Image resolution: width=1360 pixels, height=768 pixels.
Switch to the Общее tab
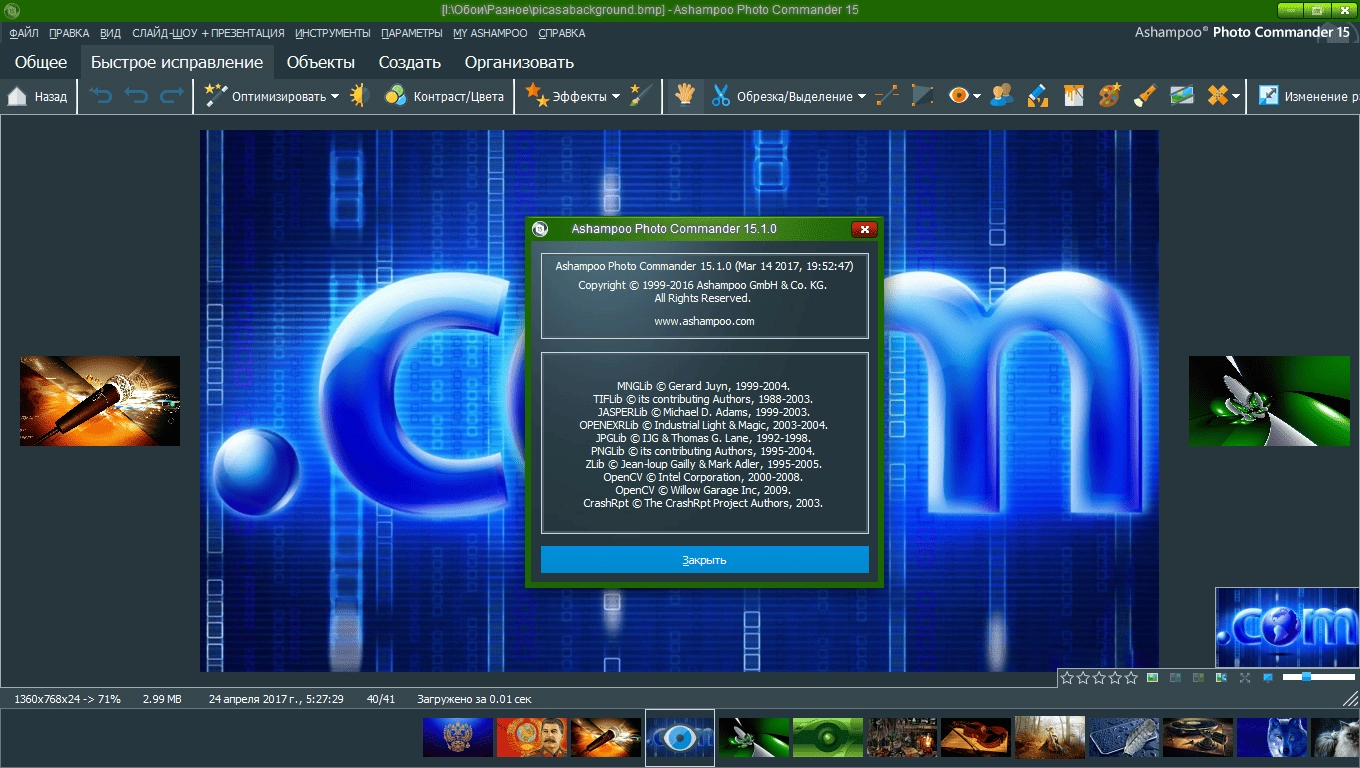tap(41, 62)
